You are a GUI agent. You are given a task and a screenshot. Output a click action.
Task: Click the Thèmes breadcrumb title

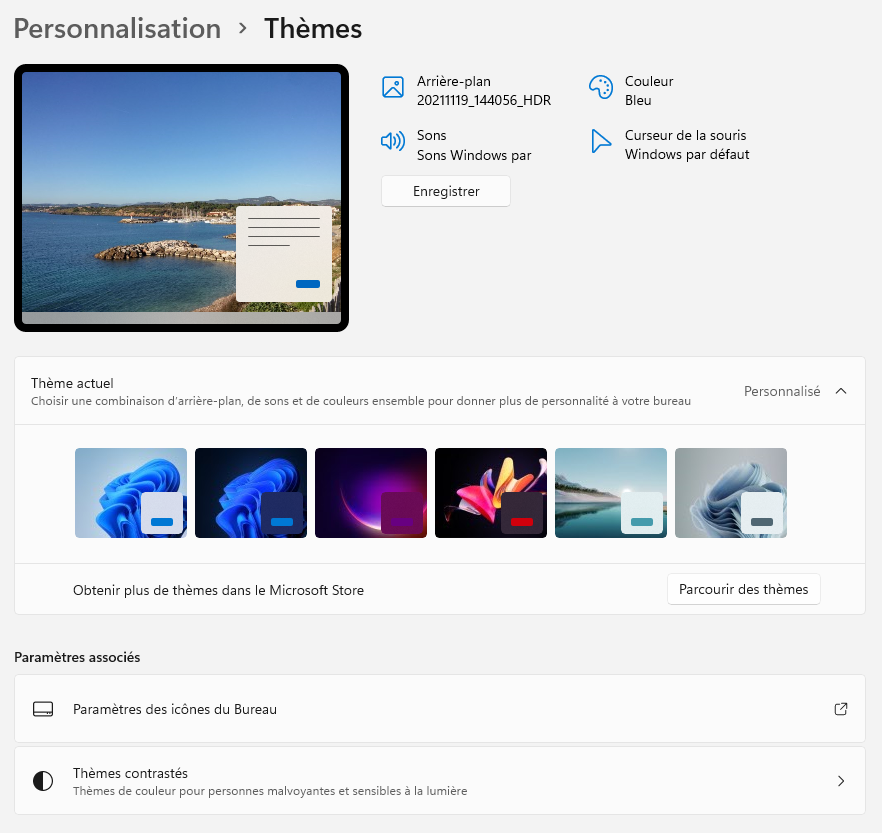(x=313, y=29)
